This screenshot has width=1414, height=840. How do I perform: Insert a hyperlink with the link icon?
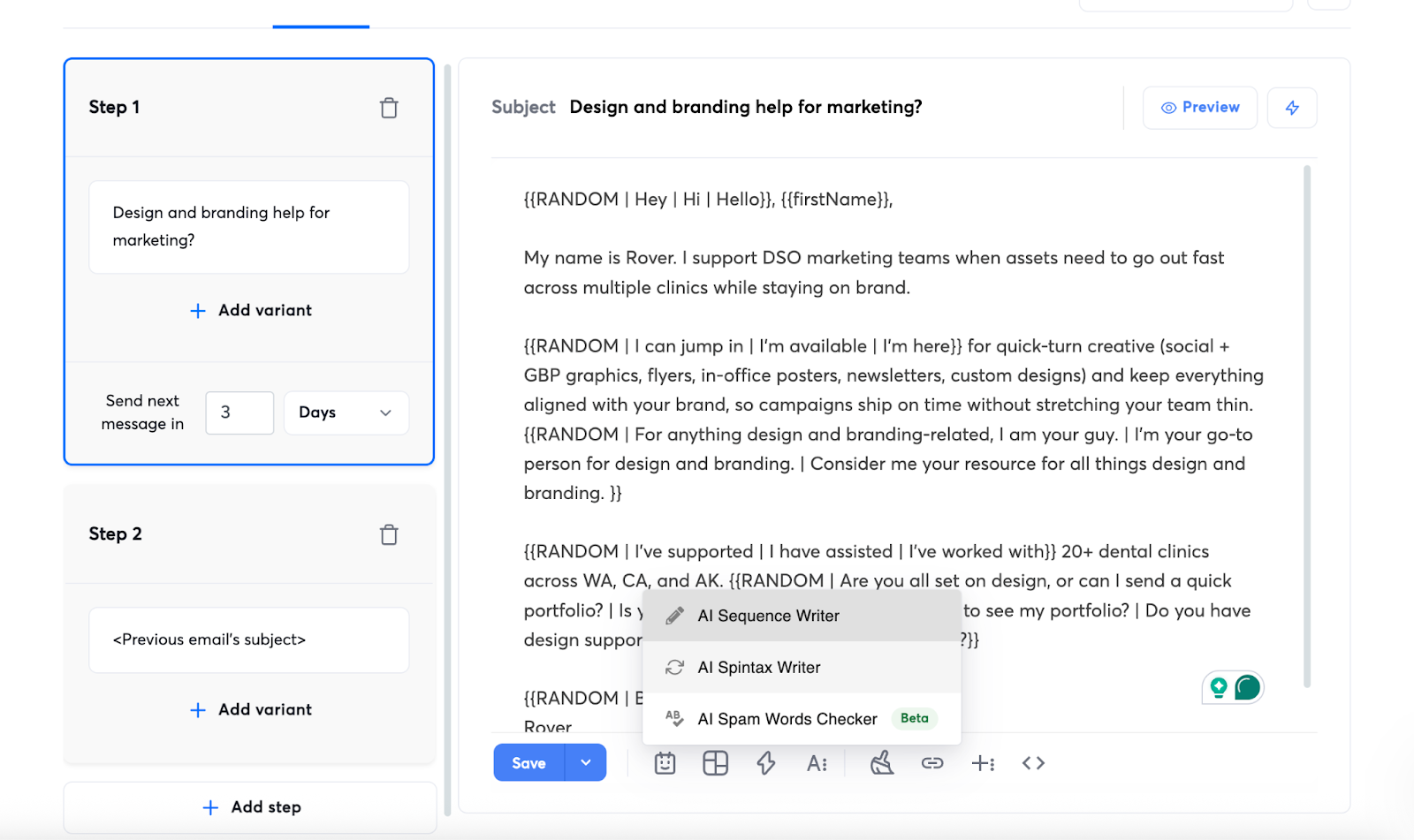coord(932,762)
